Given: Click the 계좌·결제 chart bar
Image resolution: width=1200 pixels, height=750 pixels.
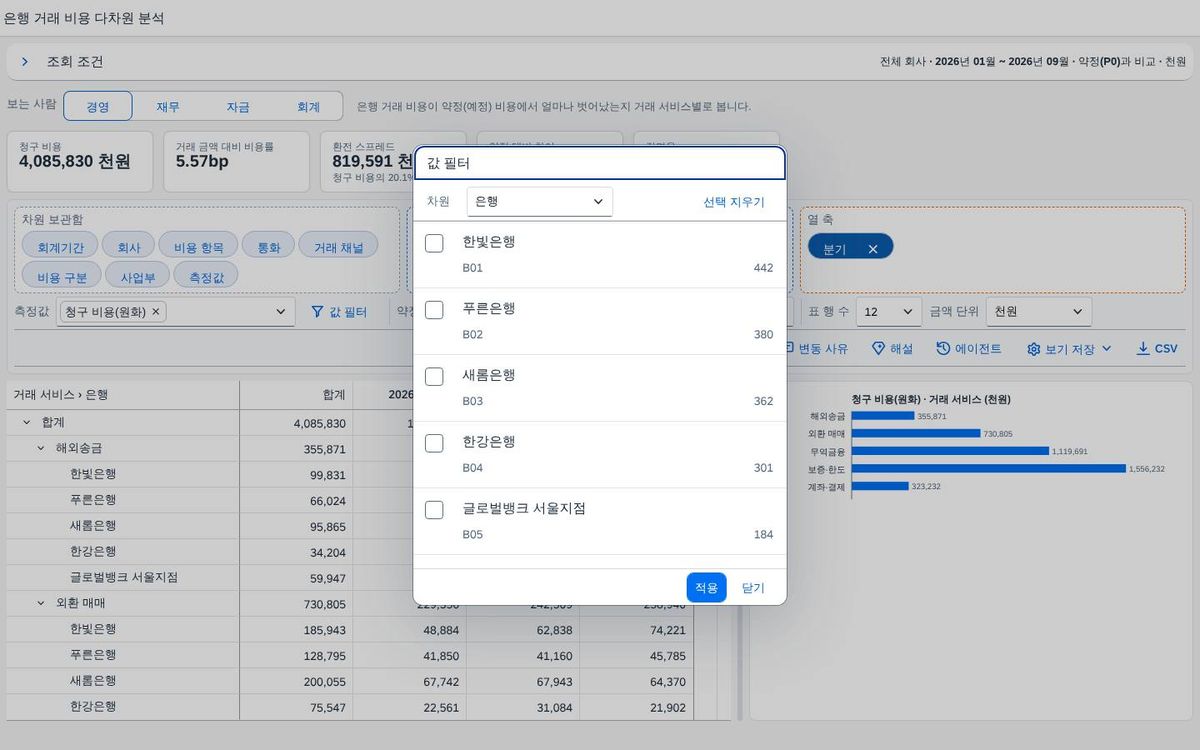Looking at the screenshot, I should coord(879,486).
